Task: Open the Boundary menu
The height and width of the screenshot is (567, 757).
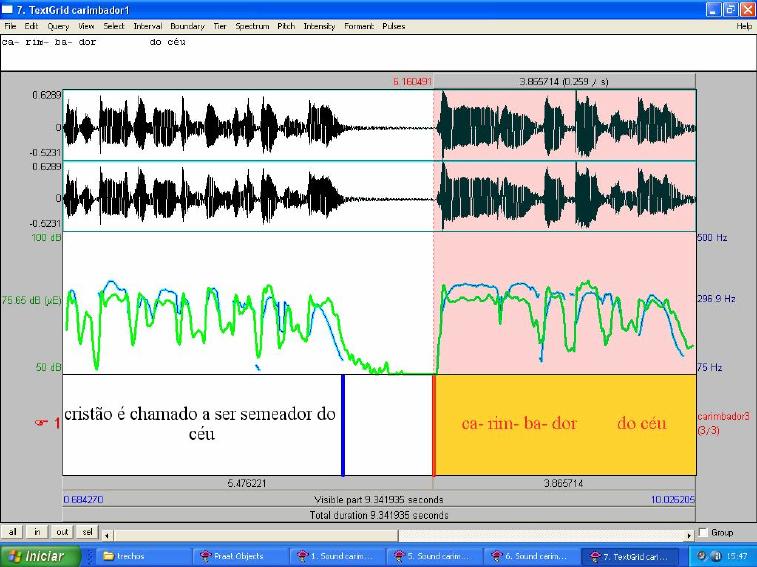Action: 187,26
